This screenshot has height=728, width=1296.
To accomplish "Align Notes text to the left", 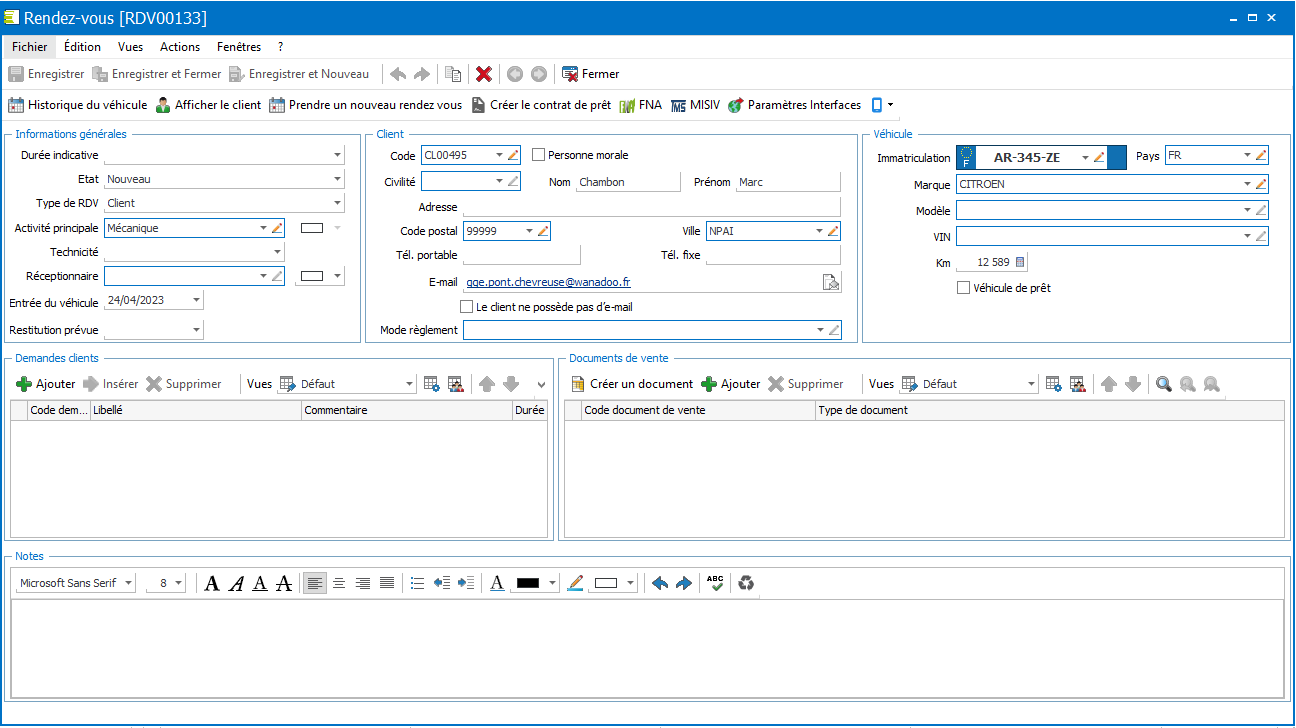I will pos(315,584).
